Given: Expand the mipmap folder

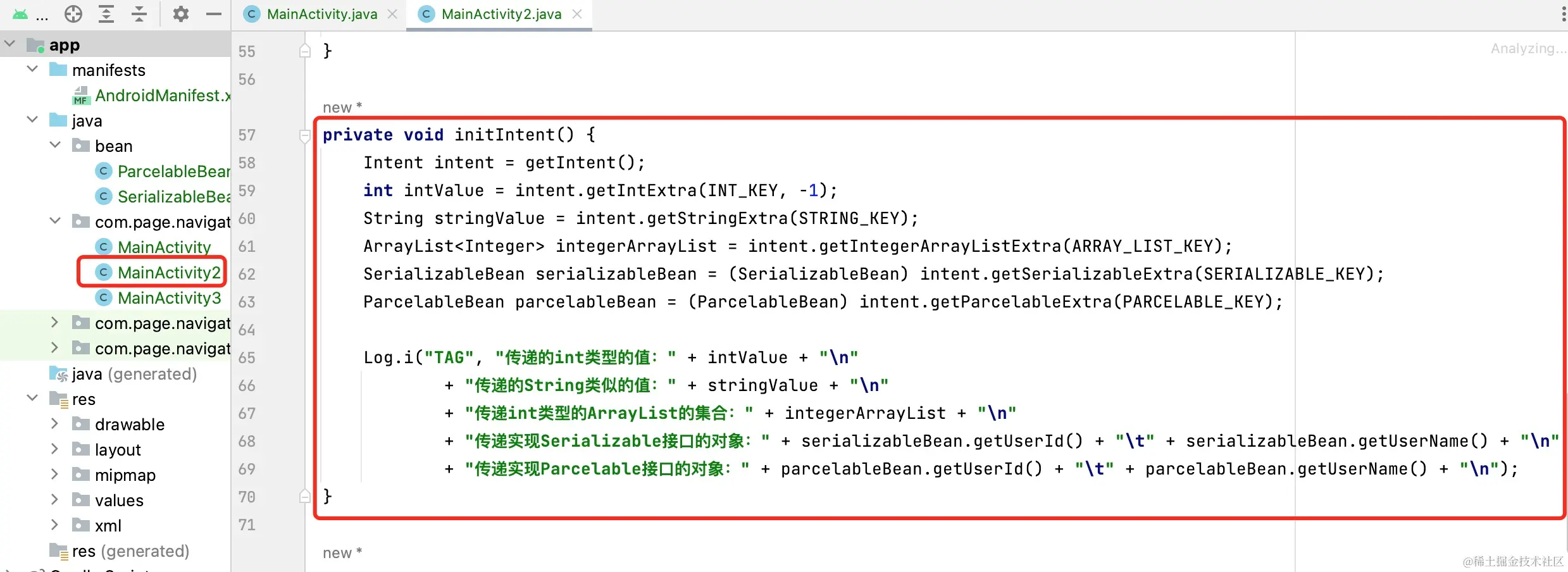Looking at the screenshot, I should pyautogui.click(x=54, y=474).
